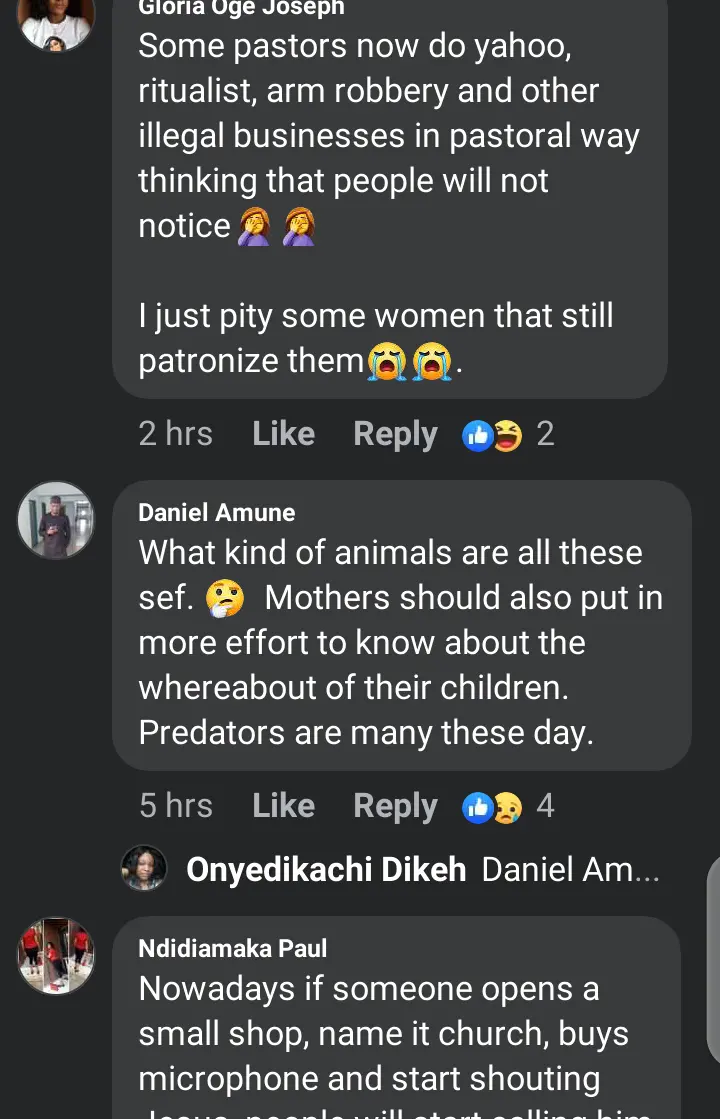Expand Onyedikachi Dikeh's reply thread
The image size is (720, 1119).
(x=570, y=869)
